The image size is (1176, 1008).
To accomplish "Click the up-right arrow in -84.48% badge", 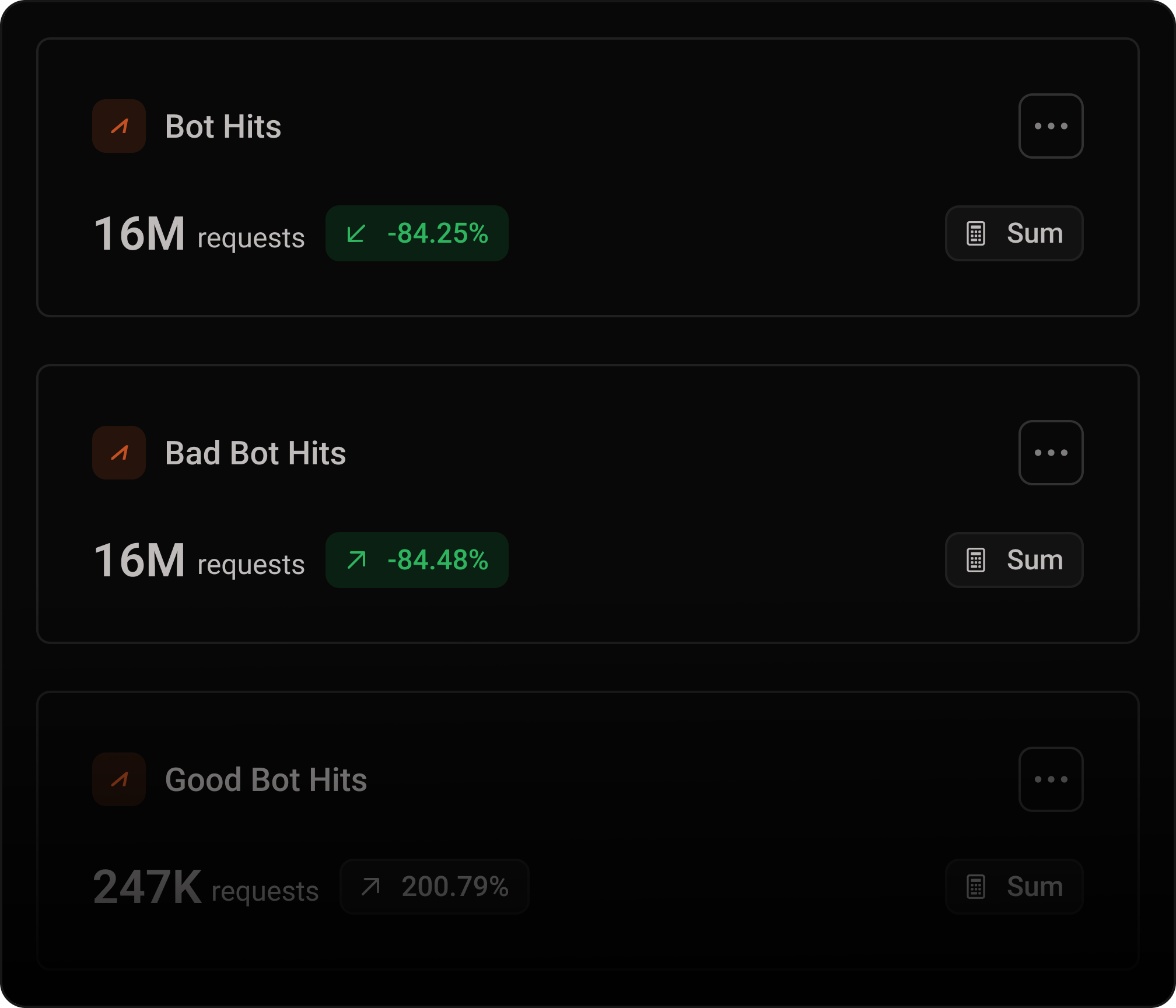I will click(x=356, y=560).
